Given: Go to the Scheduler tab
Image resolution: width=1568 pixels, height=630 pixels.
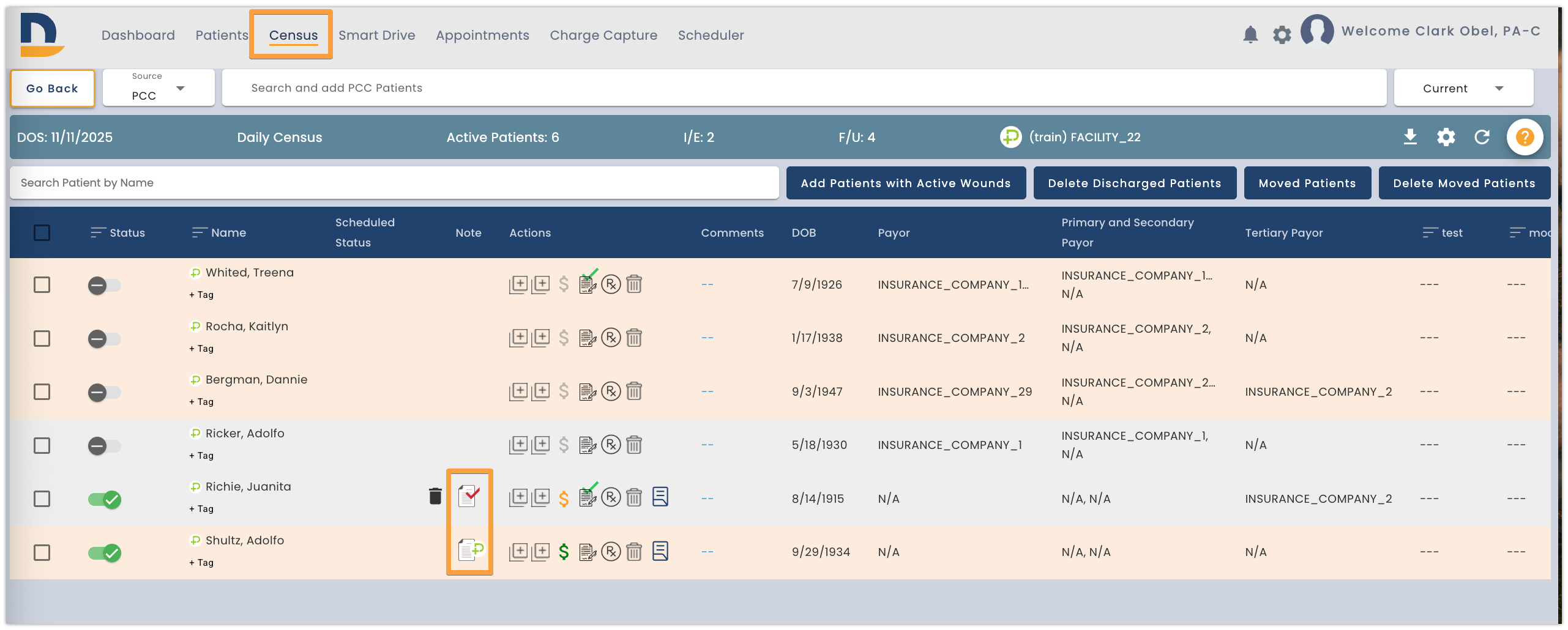Looking at the screenshot, I should [x=711, y=35].
